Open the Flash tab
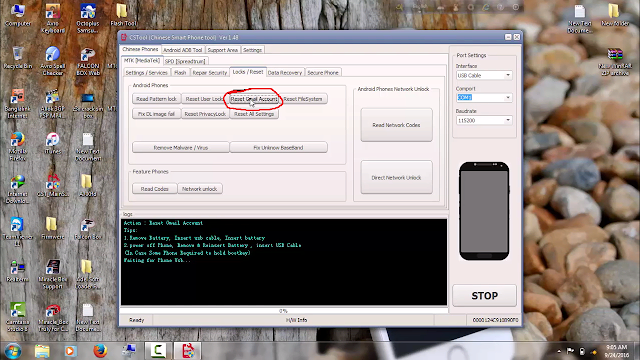This screenshot has height=360, width=640. (180, 73)
